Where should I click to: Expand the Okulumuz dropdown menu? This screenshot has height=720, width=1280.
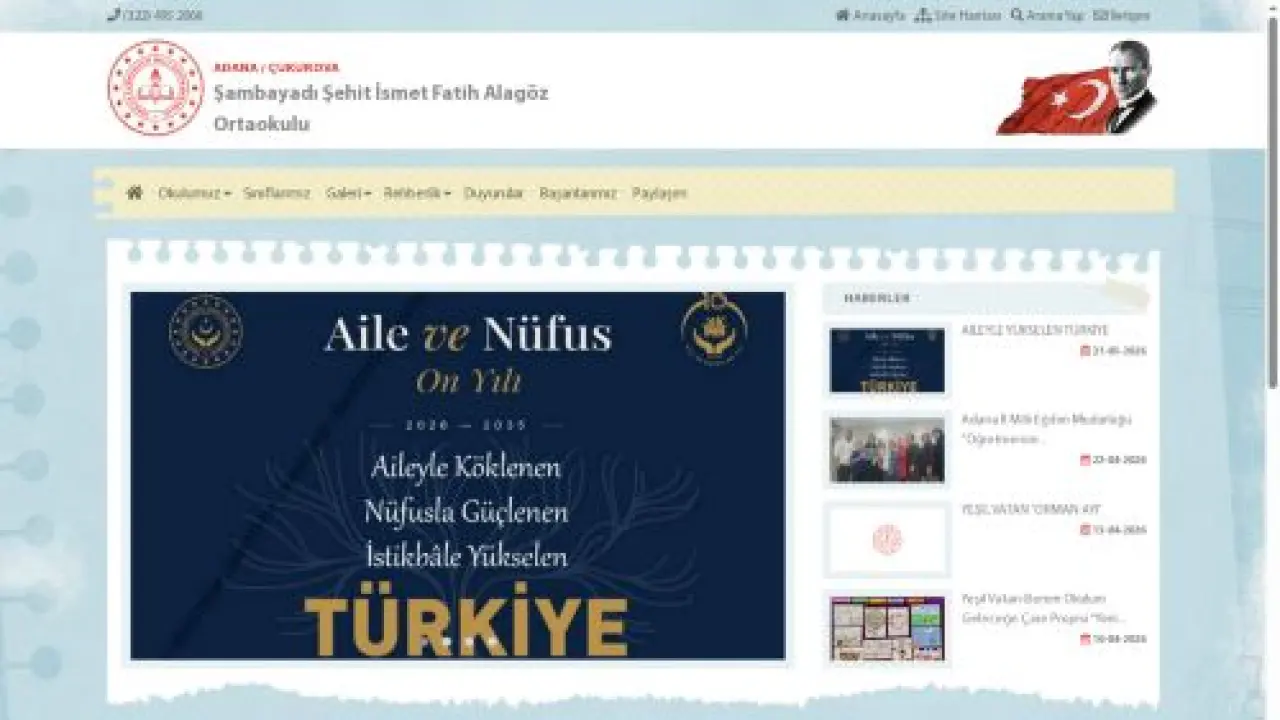pyautogui.click(x=194, y=193)
